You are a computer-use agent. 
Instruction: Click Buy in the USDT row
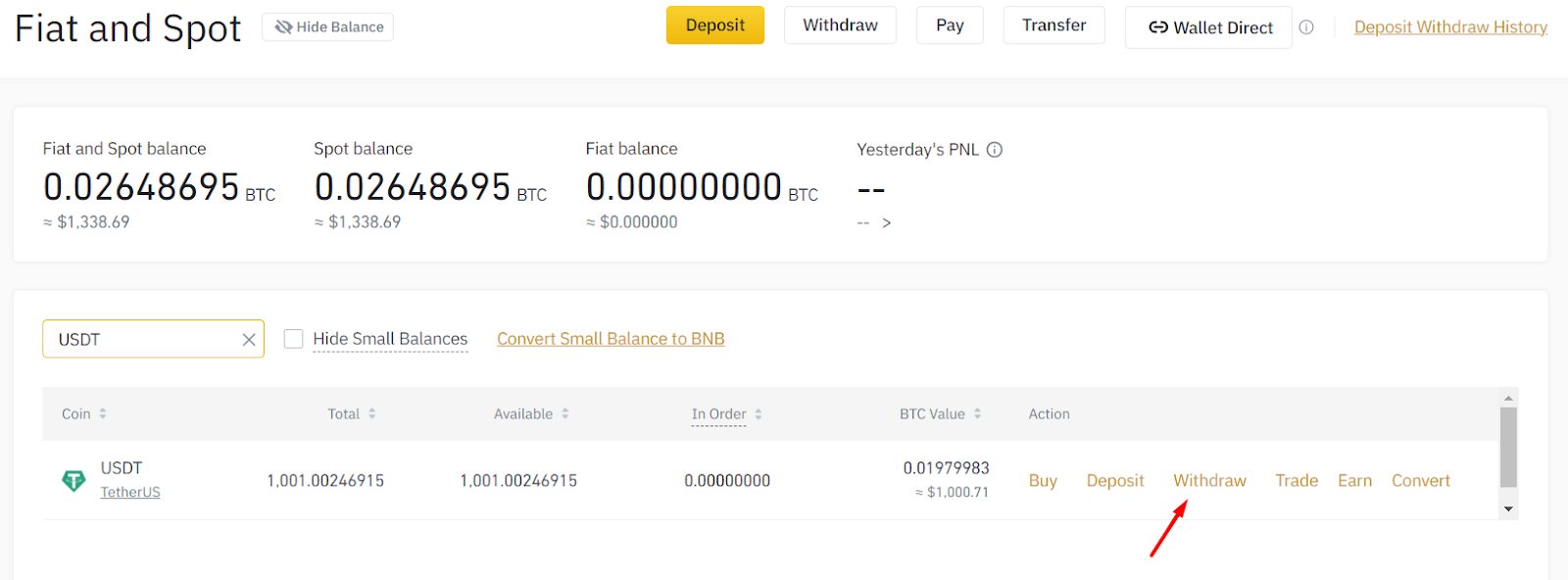point(1043,481)
